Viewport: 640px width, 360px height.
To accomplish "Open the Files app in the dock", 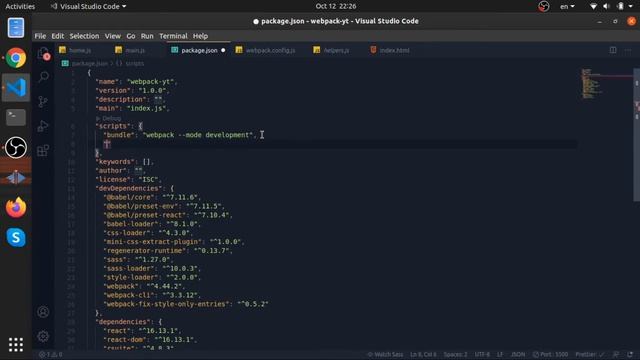I will 16,28.
